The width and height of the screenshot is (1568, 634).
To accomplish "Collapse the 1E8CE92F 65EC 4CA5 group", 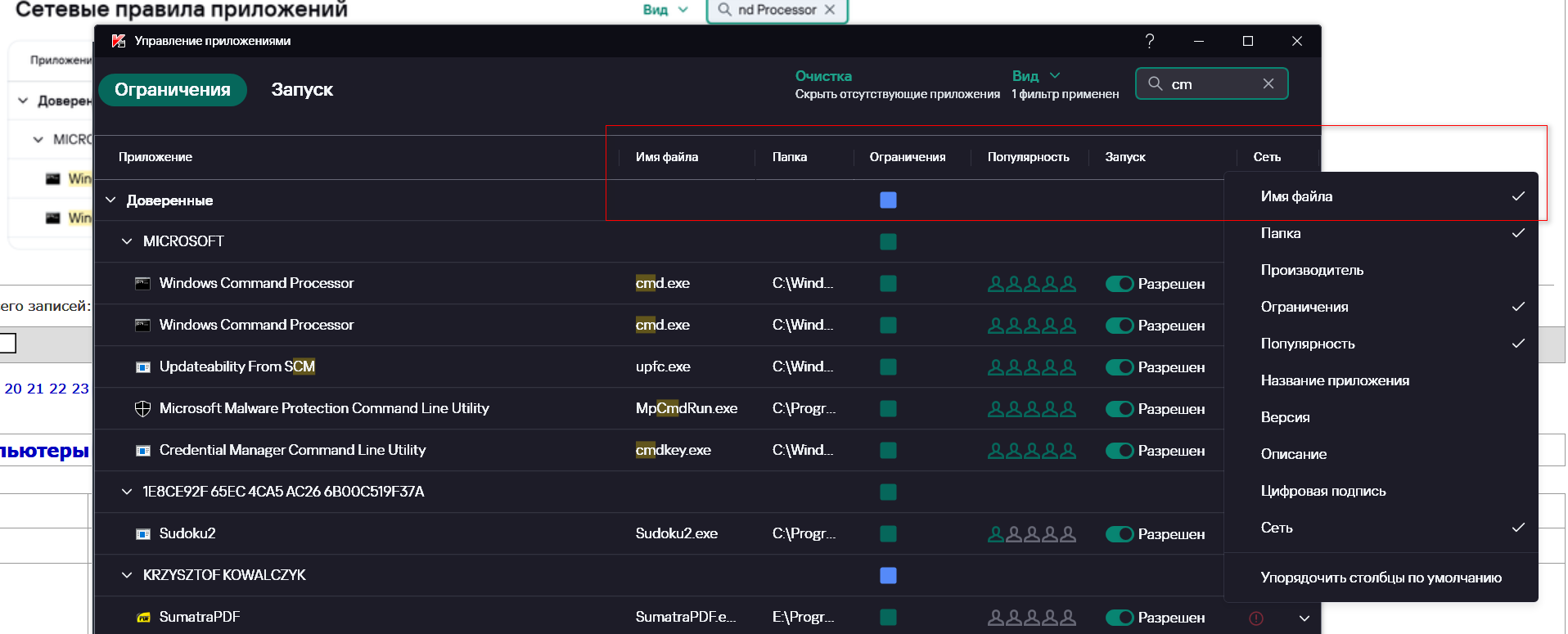I will click(x=127, y=492).
